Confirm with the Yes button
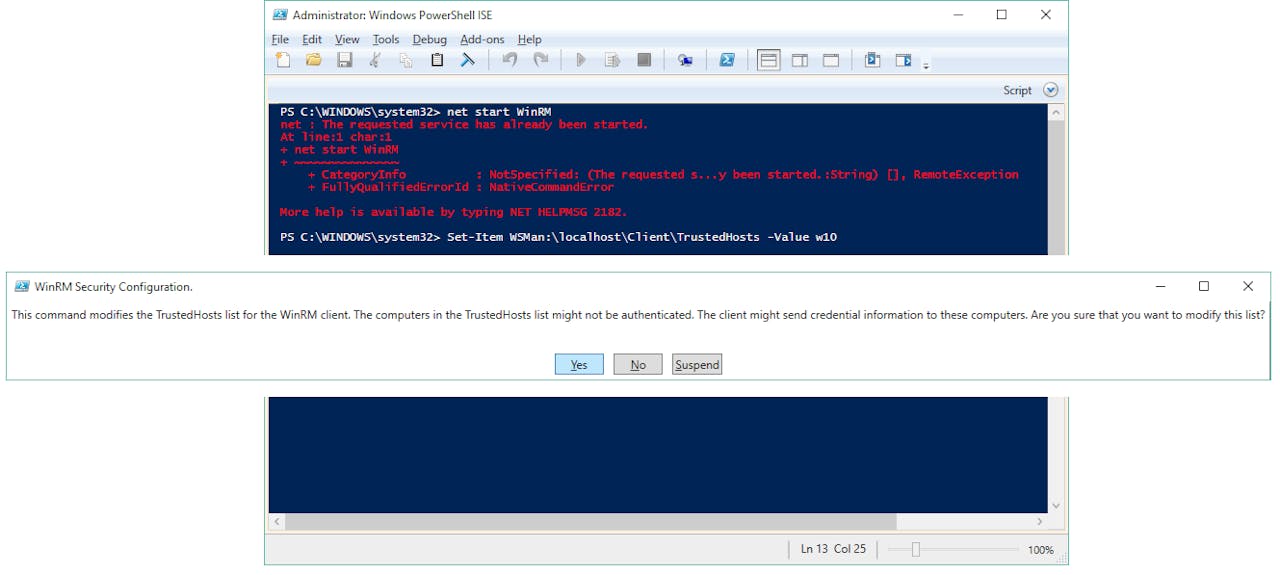This screenshot has width=1280, height=575. pyautogui.click(x=579, y=365)
